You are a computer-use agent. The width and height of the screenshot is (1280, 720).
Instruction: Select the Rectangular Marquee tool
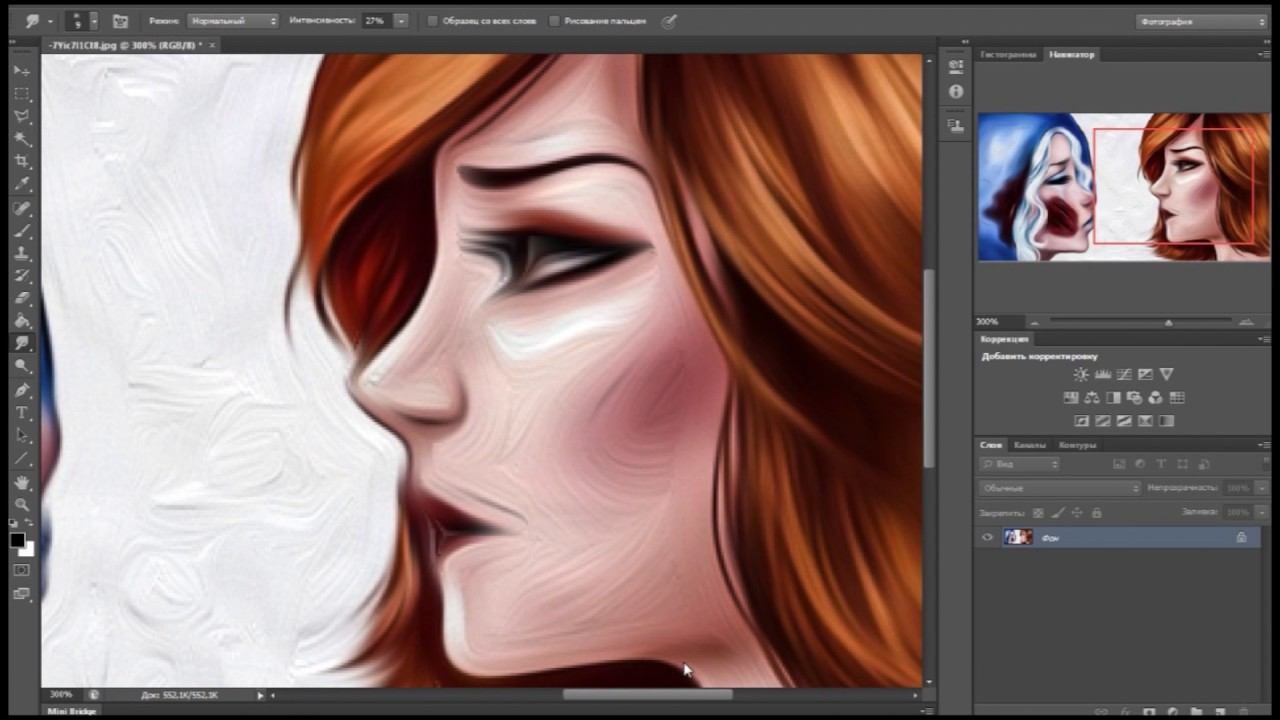tap(22, 94)
